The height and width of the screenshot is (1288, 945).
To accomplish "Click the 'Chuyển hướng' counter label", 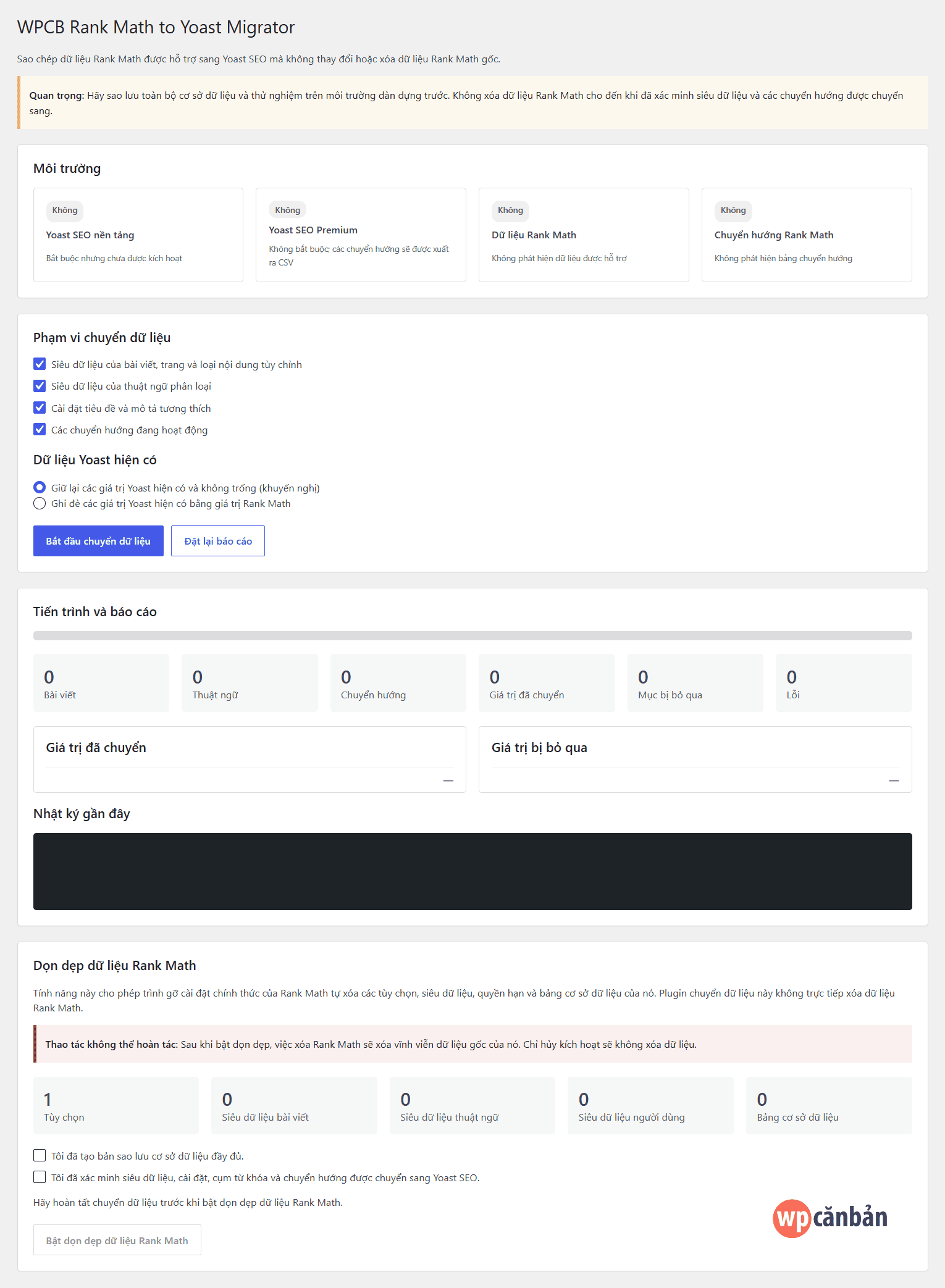I will tap(373, 695).
